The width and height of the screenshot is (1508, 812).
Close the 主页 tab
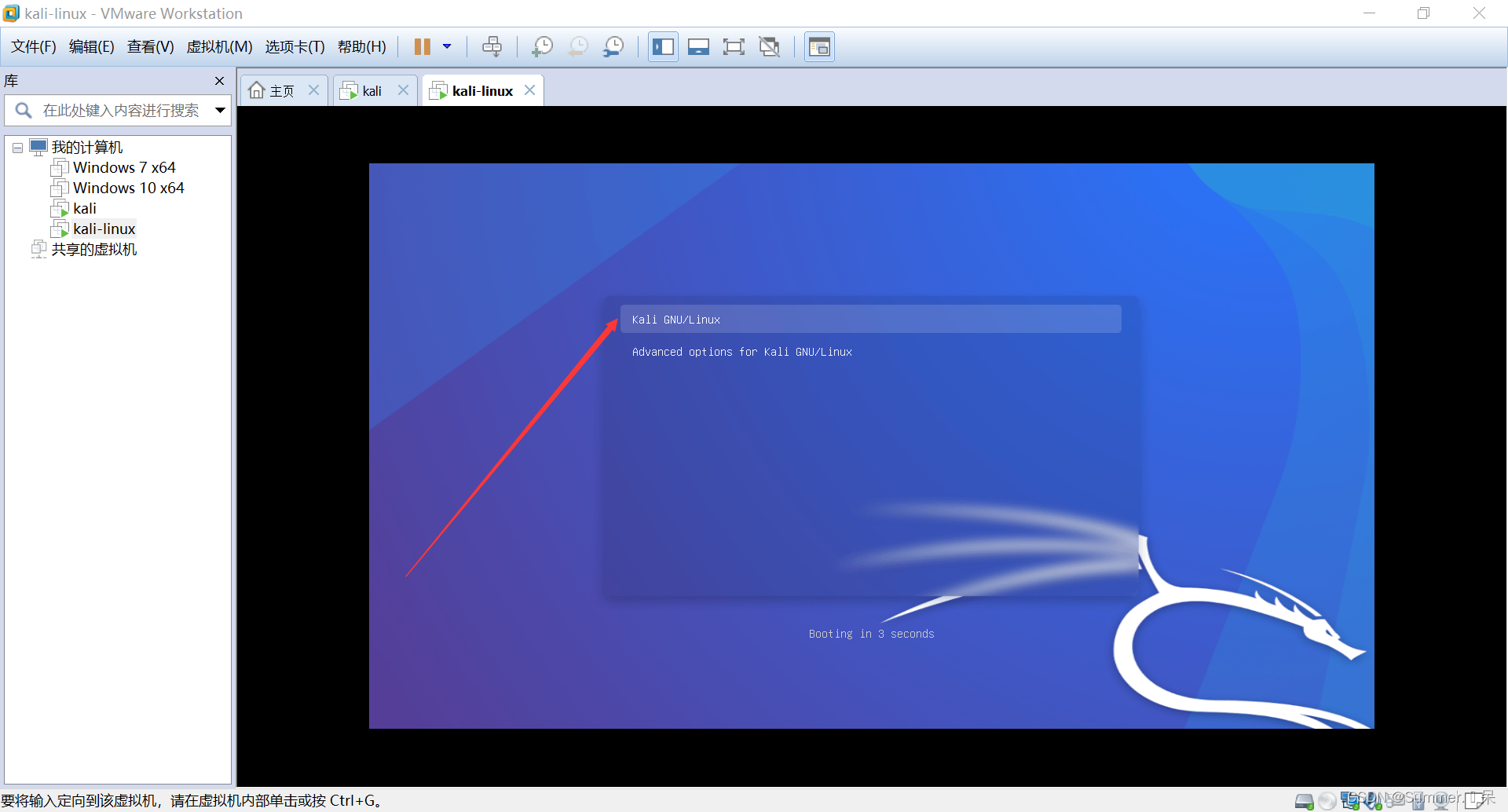tap(313, 90)
